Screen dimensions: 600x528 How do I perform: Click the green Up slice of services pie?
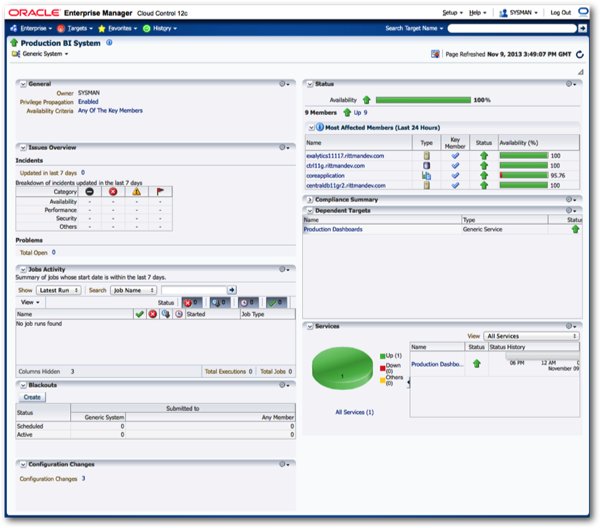click(x=342, y=367)
